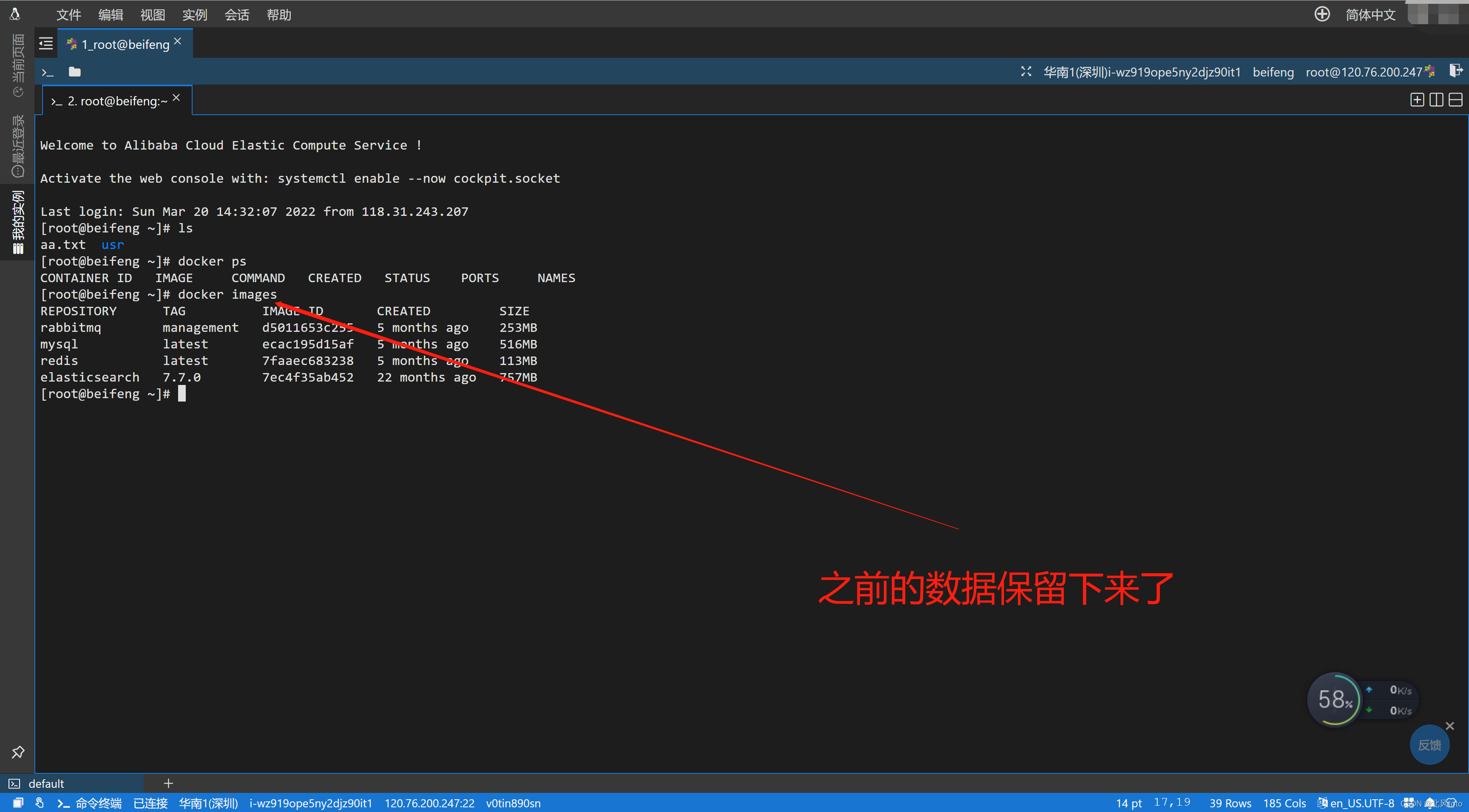Split the terminal vertically
The image size is (1469, 812).
click(1436, 100)
